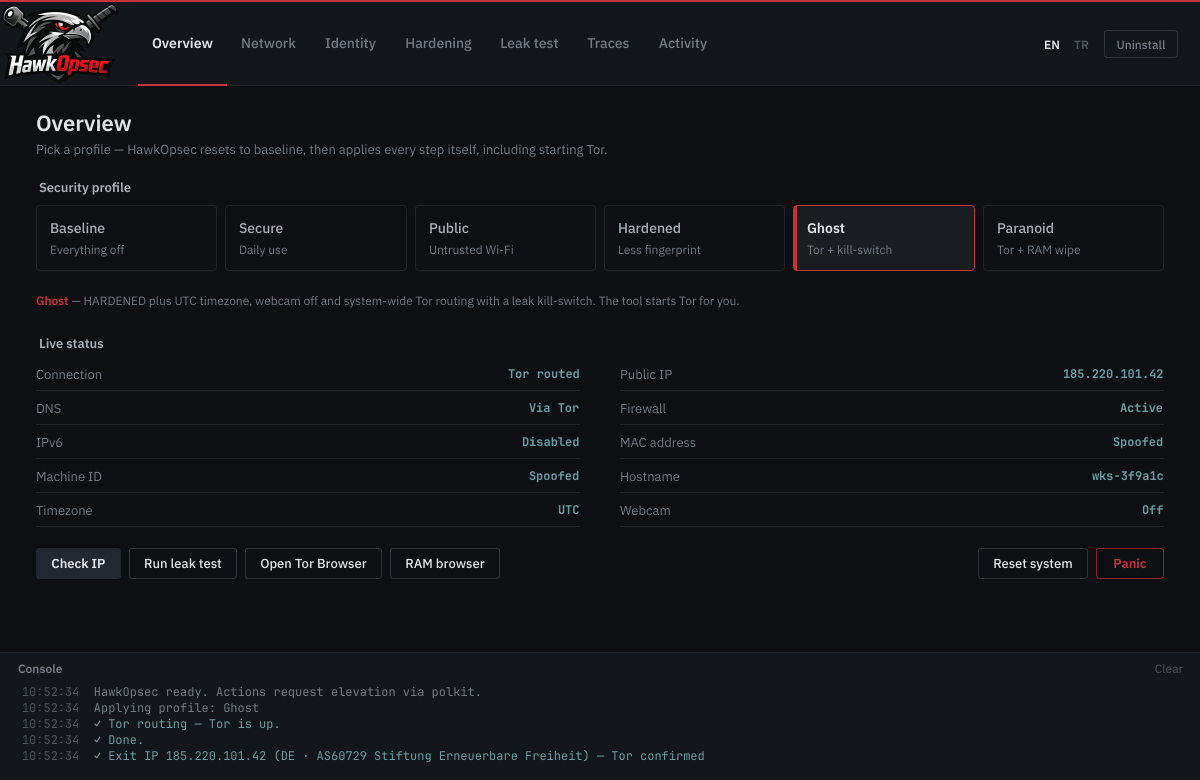The height and width of the screenshot is (780, 1200).
Task: Select the Ghost profile card
Action: 884,238
